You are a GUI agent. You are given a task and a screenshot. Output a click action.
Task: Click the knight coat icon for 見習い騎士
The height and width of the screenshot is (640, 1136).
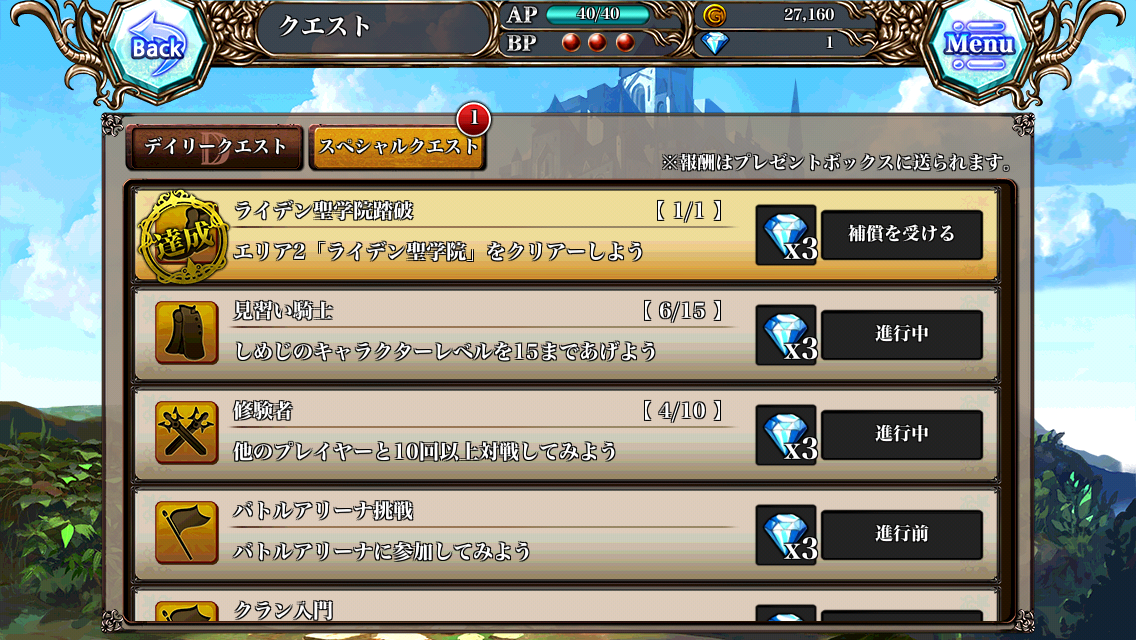(x=186, y=333)
